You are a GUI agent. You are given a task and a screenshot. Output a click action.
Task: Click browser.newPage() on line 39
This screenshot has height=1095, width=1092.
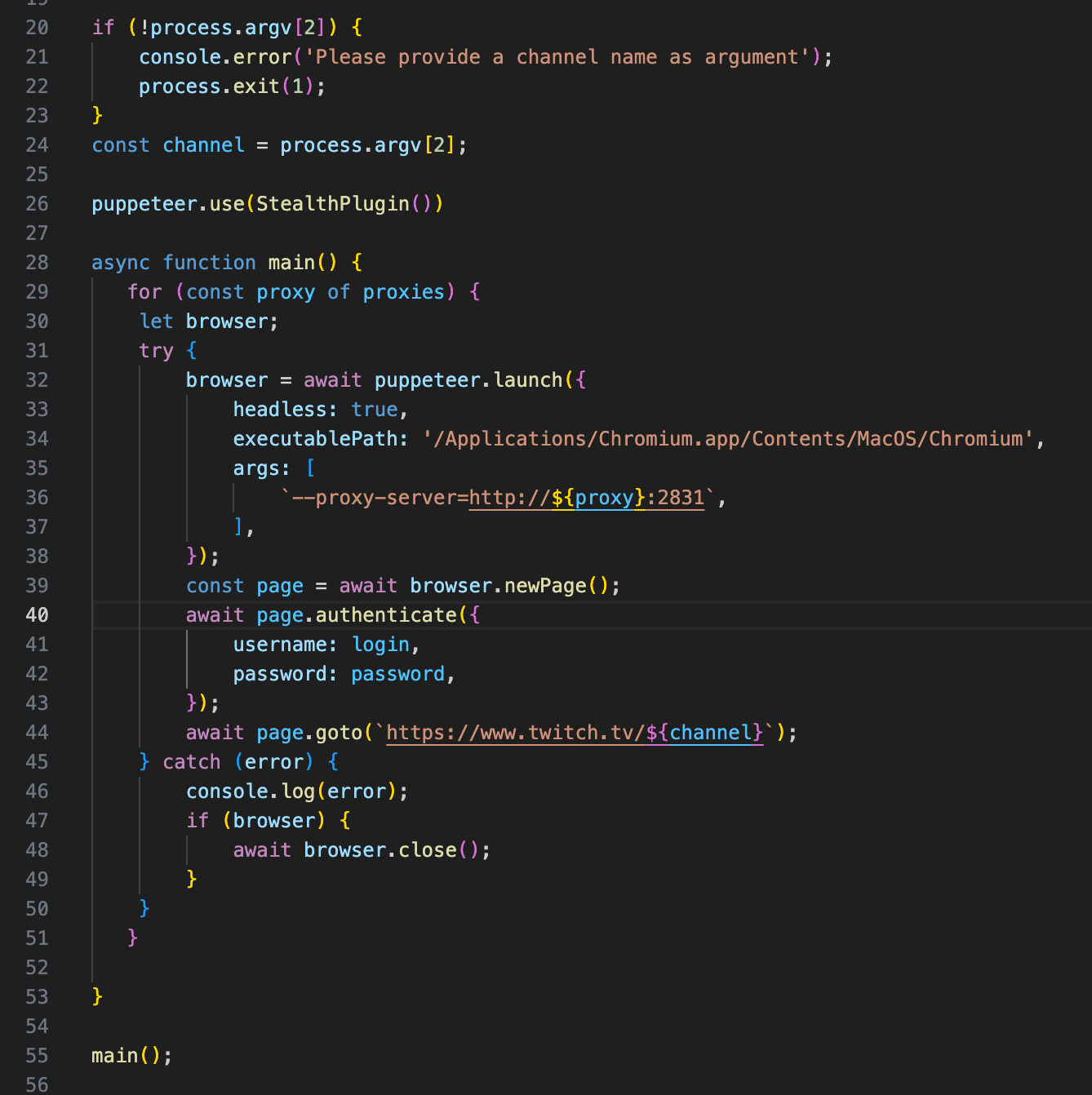tap(509, 586)
